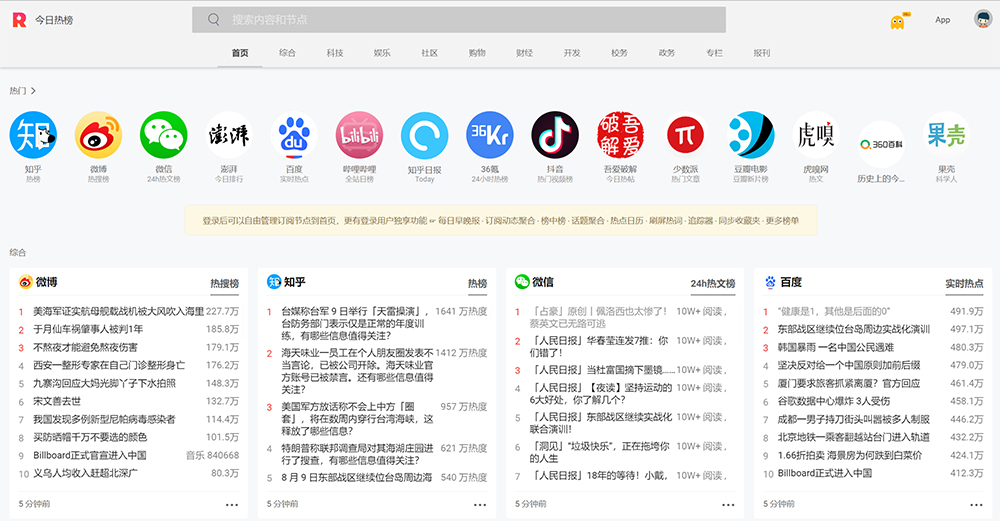This screenshot has height=521, width=1000.
Task: Open the more options dots on WeChat card
Action: [x=728, y=505]
